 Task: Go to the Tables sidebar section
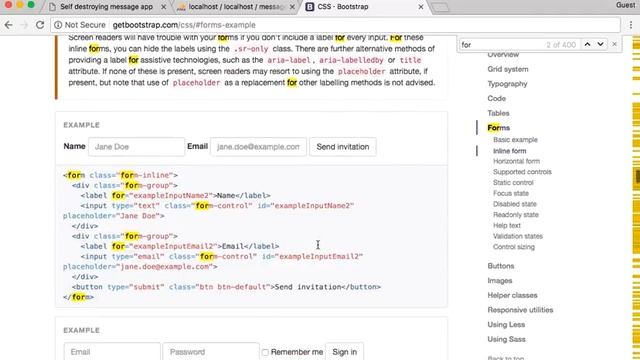pyautogui.click(x=498, y=113)
